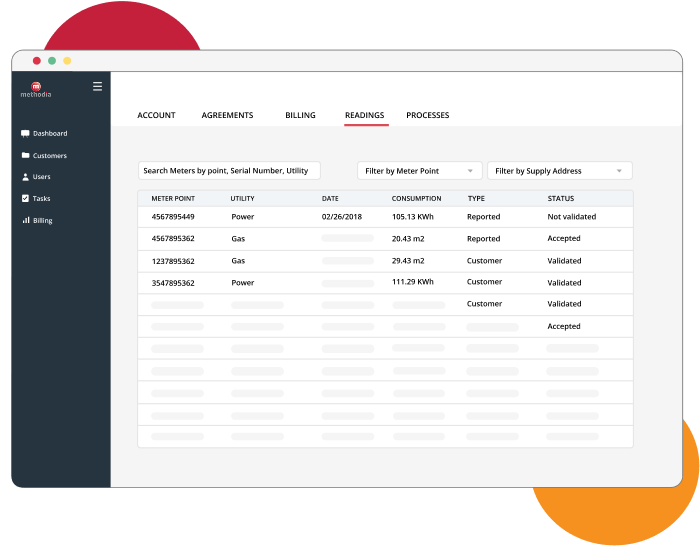Click the Tasks checkmark icon
Image resolution: width=700 pixels, height=558 pixels.
pyautogui.click(x=25, y=198)
